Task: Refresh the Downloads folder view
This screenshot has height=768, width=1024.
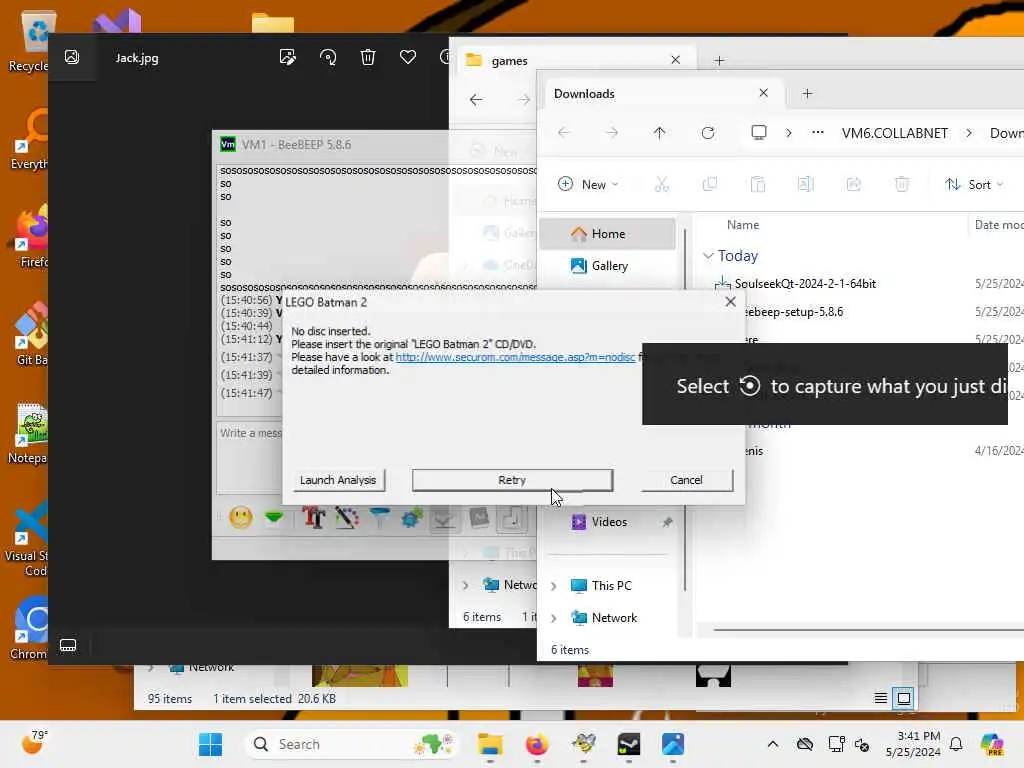Action: (708, 133)
